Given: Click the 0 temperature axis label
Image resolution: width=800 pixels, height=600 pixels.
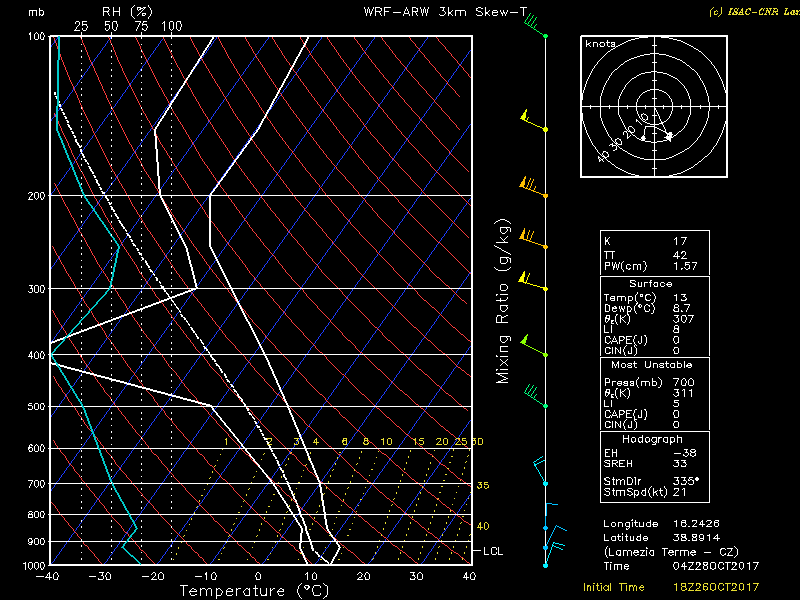Looking at the screenshot, I should [258, 577].
